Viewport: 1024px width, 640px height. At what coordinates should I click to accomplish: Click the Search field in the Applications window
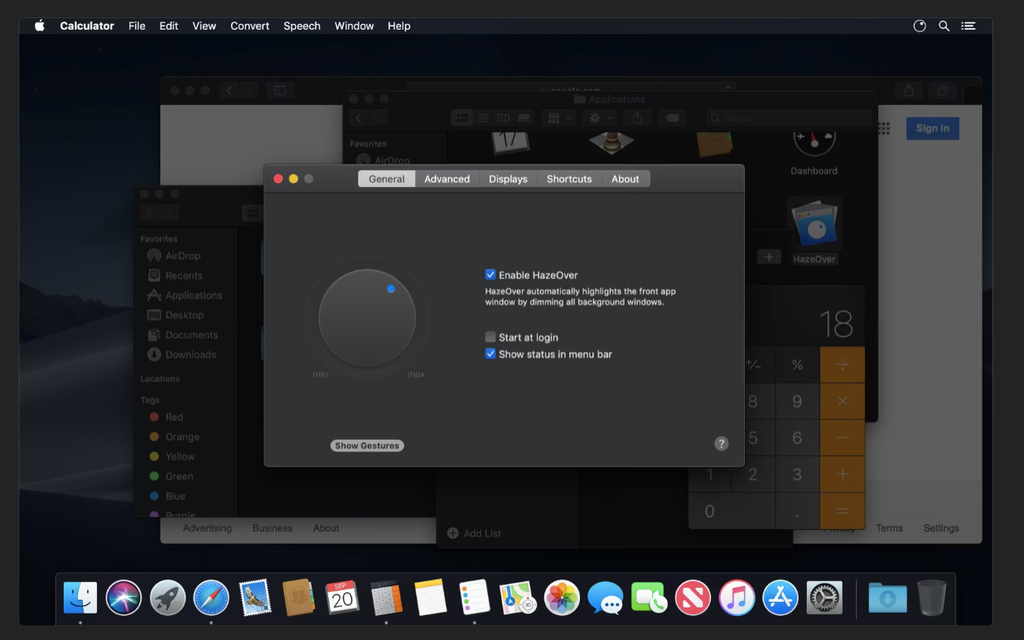(789, 118)
